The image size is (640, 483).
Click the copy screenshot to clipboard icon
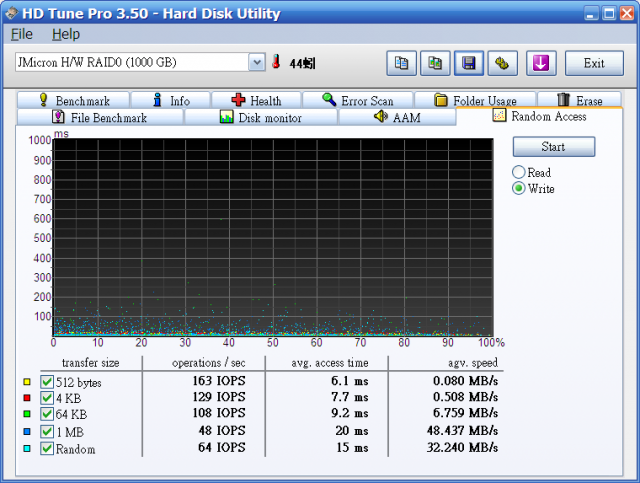(x=435, y=63)
